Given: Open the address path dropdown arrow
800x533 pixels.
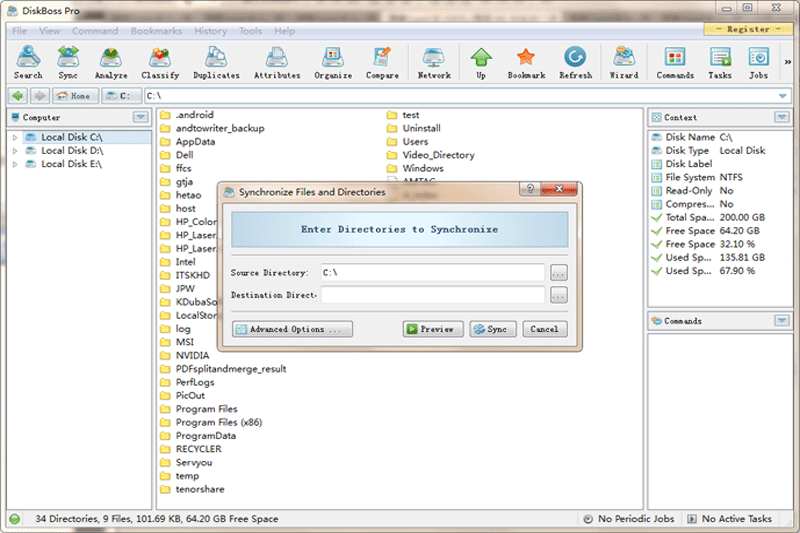Looking at the screenshot, I should point(782,96).
